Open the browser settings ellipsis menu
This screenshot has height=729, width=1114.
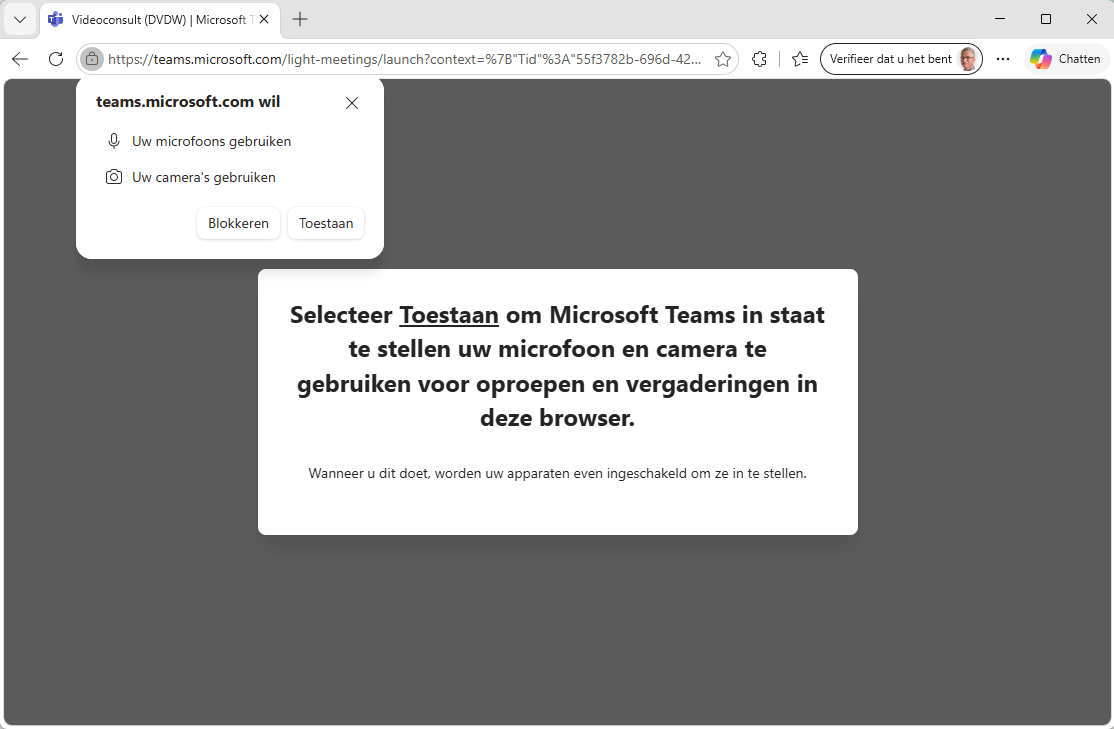point(1002,59)
